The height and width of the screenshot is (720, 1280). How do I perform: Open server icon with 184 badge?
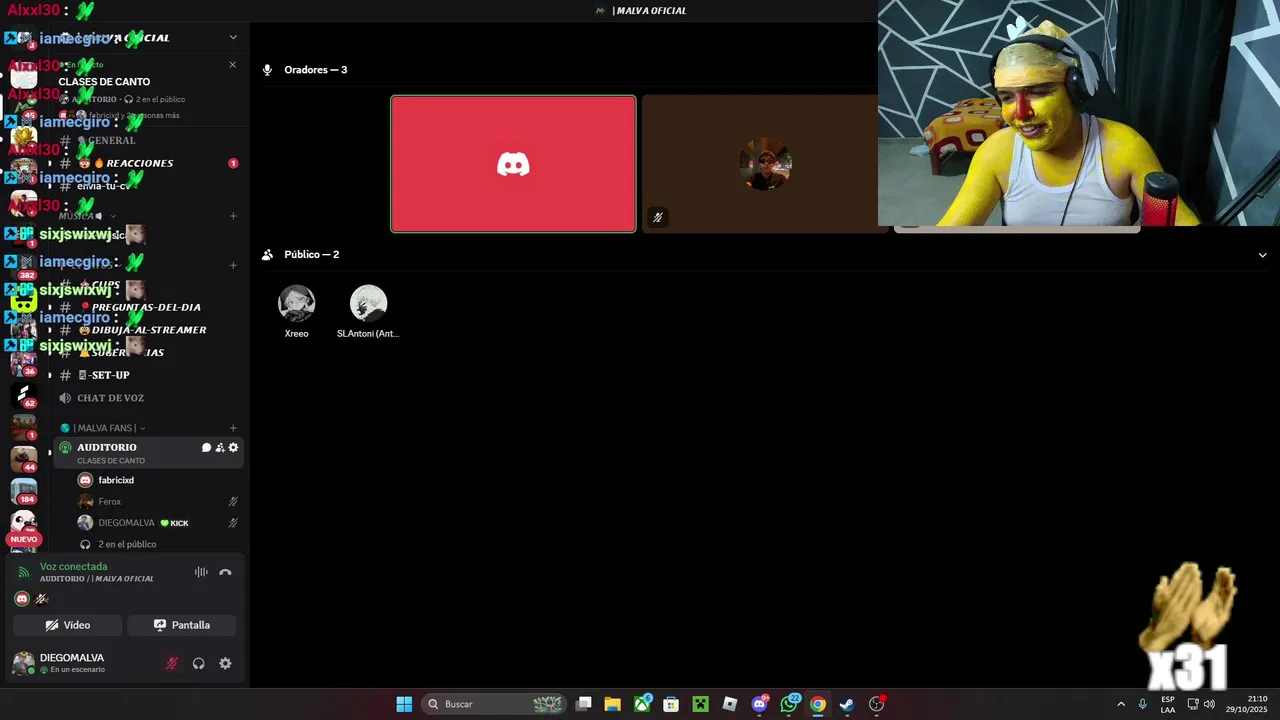tap(23, 490)
